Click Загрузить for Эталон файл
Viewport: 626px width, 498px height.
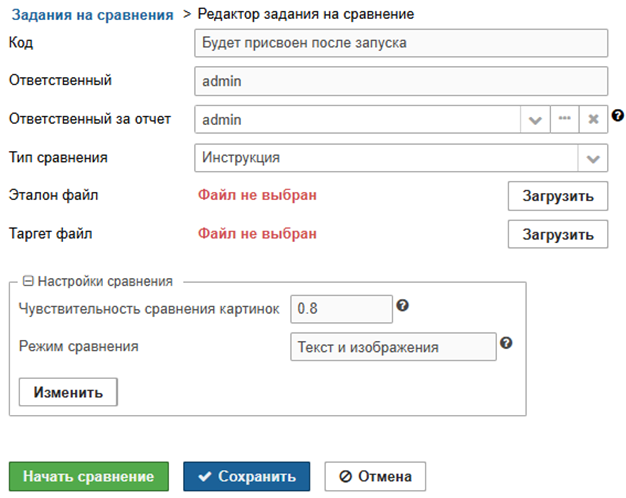[557, 195]
